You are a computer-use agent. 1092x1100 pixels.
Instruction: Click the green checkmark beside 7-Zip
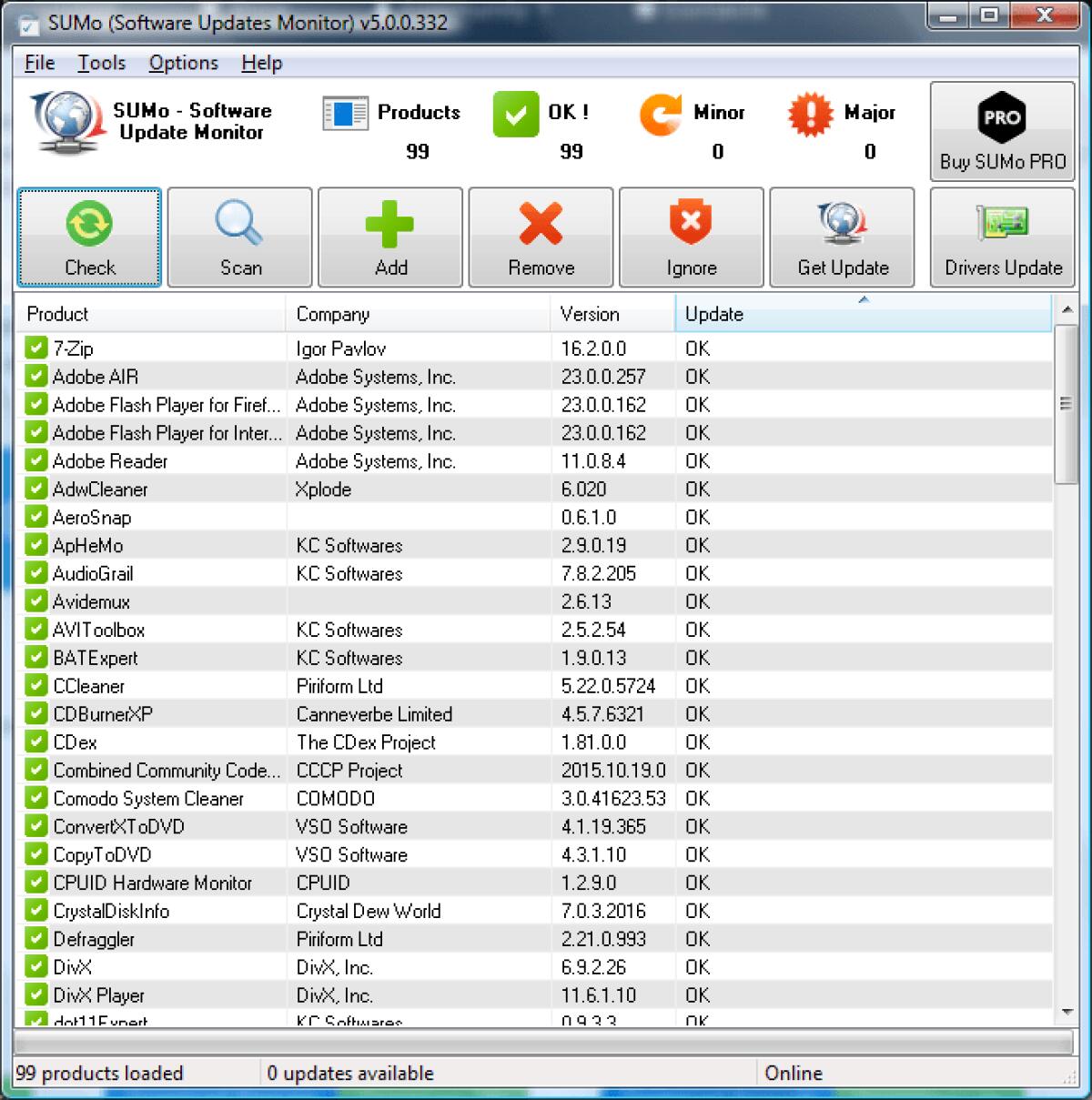coord(35,348)
